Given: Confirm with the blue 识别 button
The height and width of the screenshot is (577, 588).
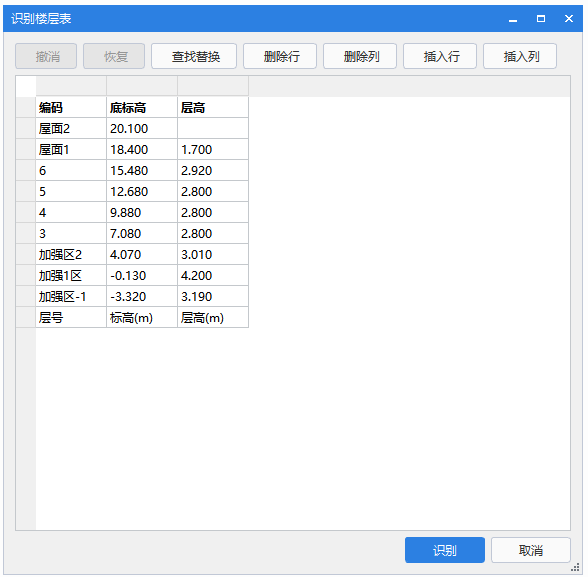Looking at the screenshot, I should 445,550.
